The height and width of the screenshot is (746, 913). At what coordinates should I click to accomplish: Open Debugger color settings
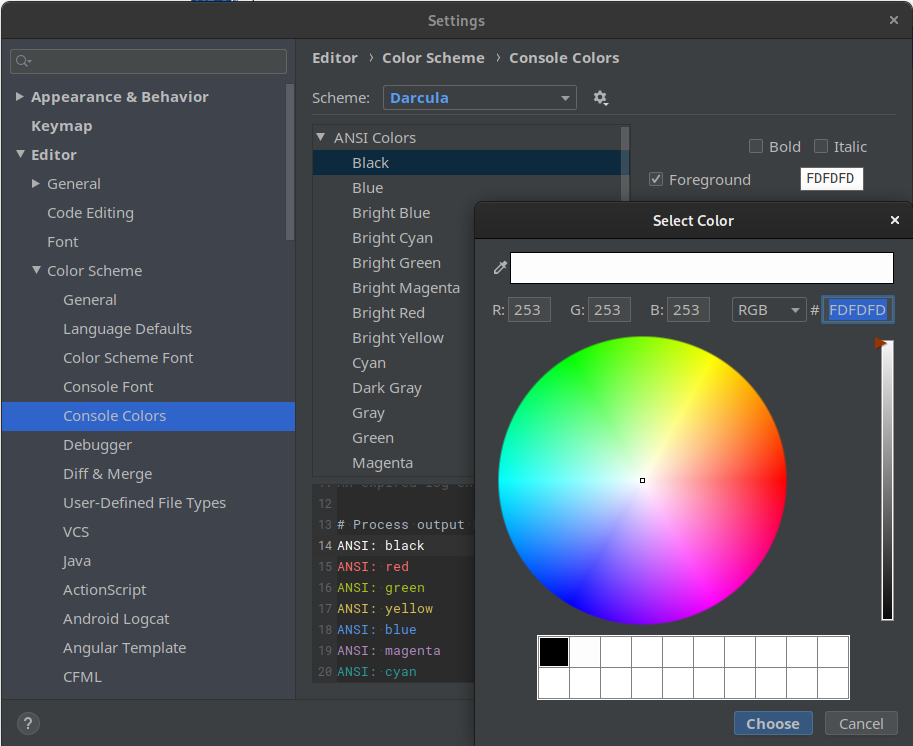[x=97, y=445]
